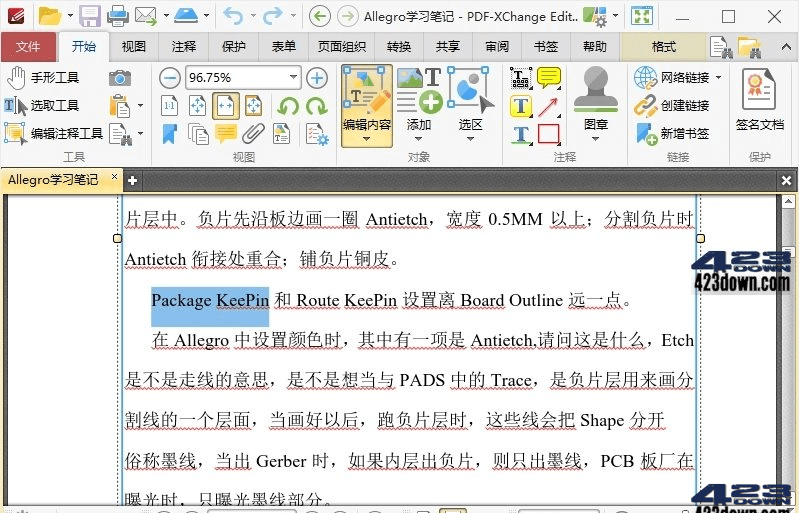799x513 pixels.
Task: Expand the 图章 dropdown arrow
Action: (595, 139)
